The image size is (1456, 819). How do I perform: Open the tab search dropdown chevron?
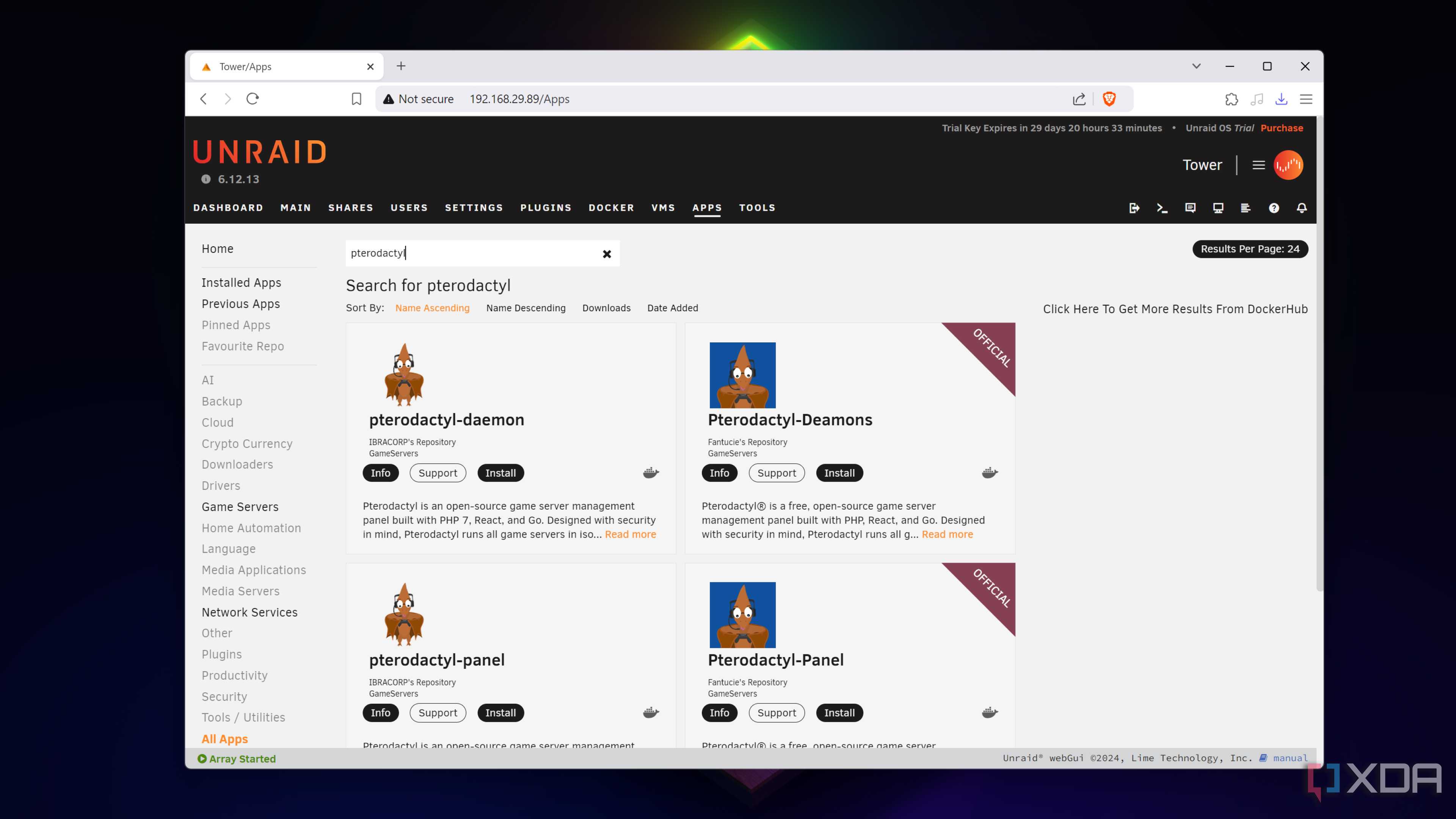[1196, 66]
